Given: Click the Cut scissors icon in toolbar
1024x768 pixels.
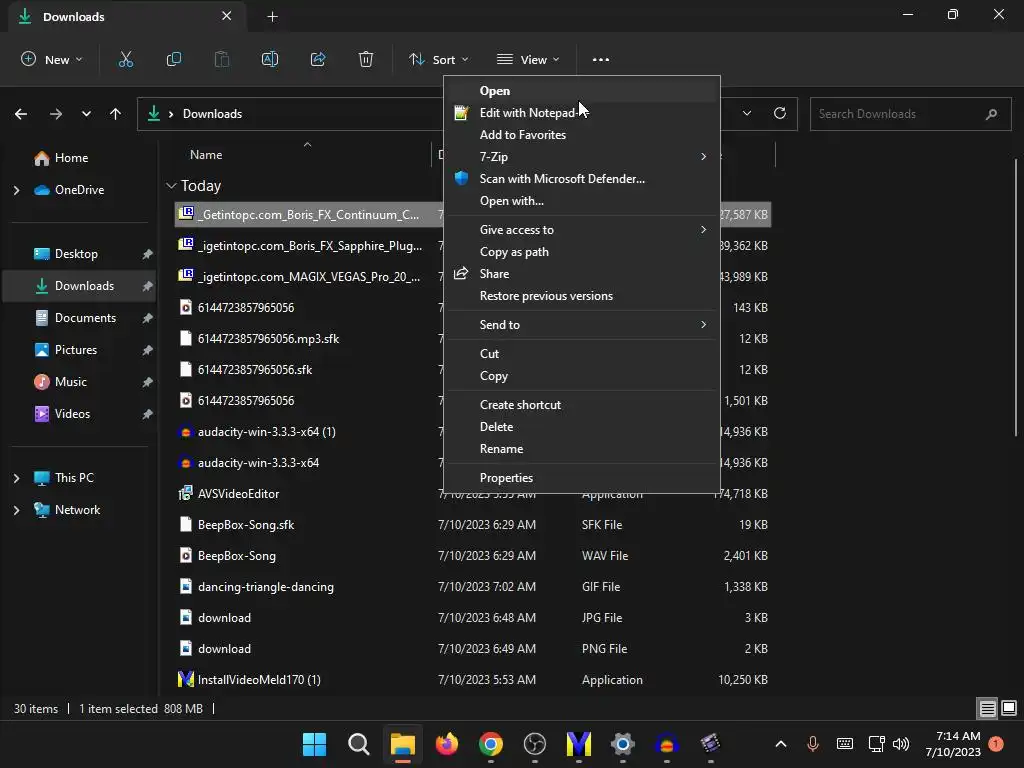Looking at the screenshot, I should coord(125,59).
